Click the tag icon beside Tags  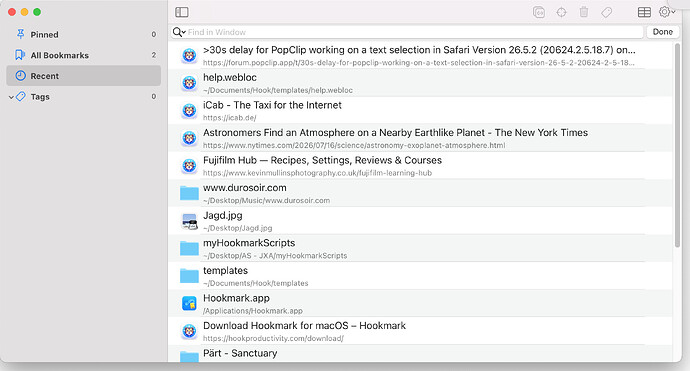(20, 96)
